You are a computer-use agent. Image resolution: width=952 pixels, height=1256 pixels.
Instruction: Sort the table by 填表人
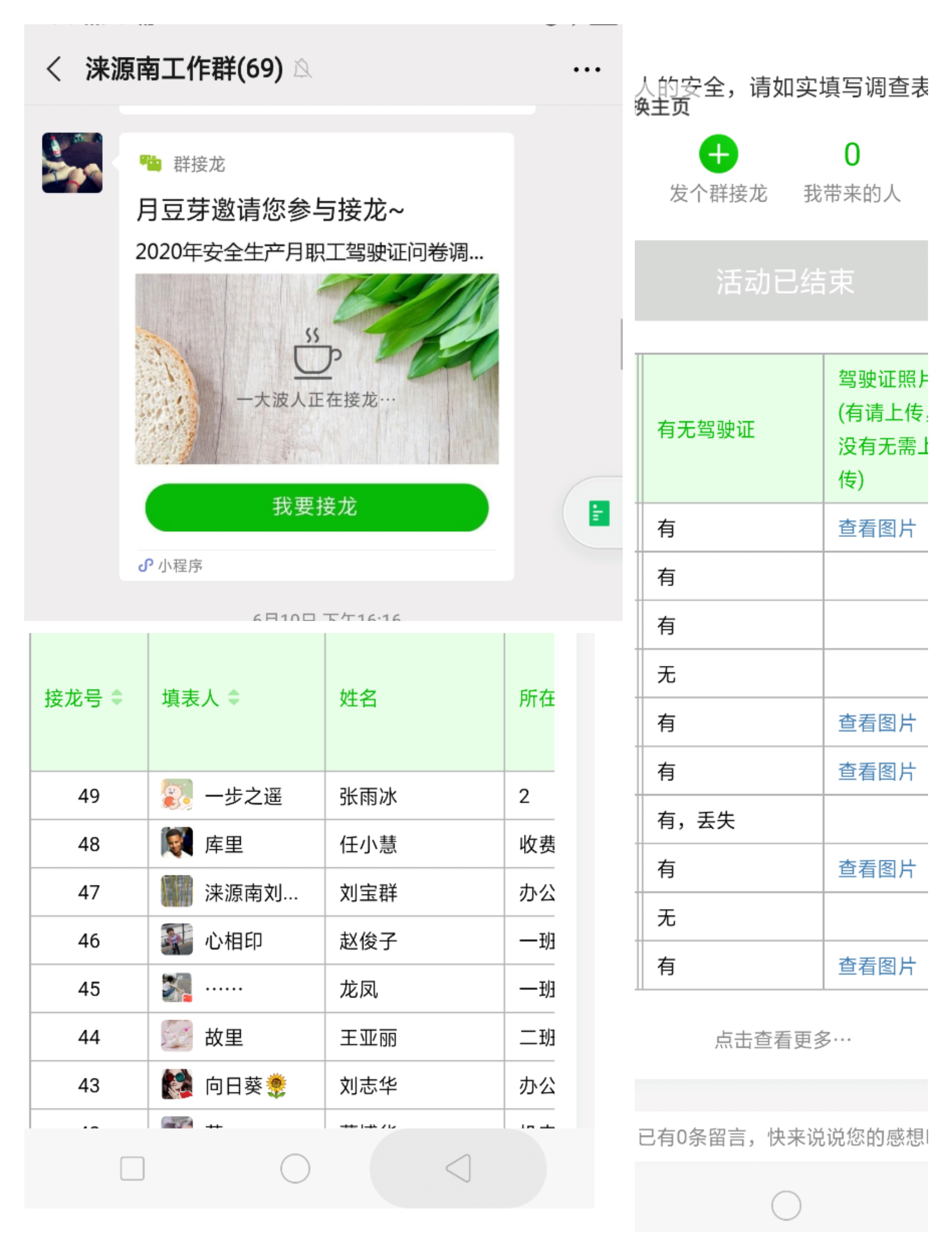[x=200, y=698]
